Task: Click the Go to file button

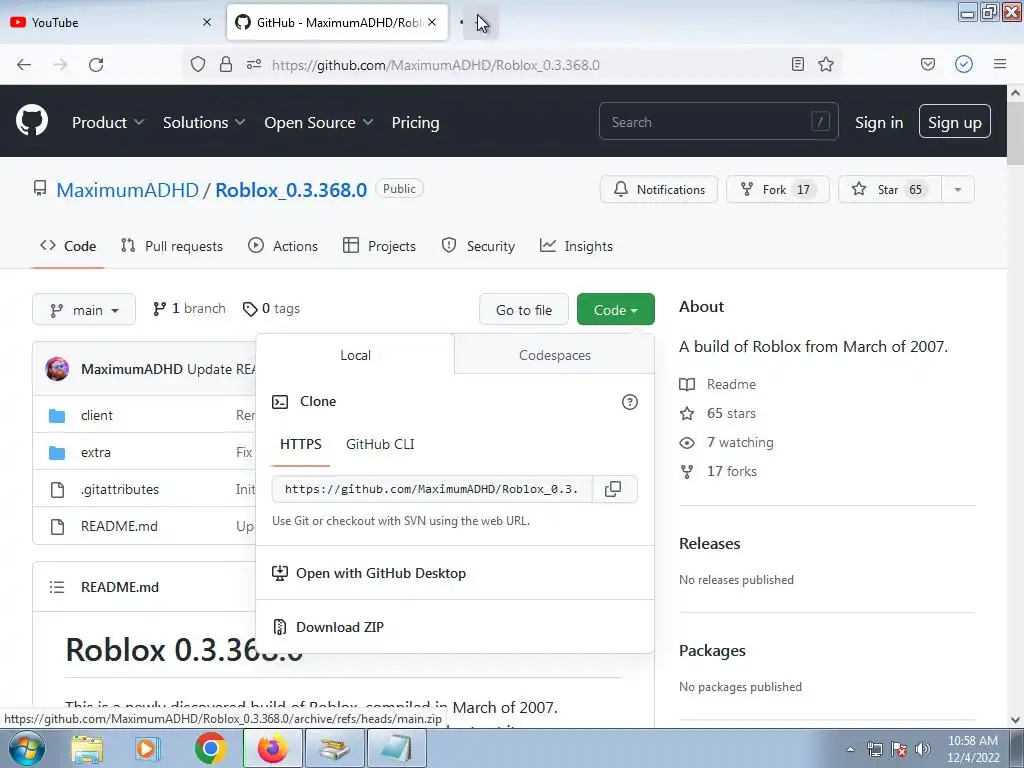Action: pos(524,310)
